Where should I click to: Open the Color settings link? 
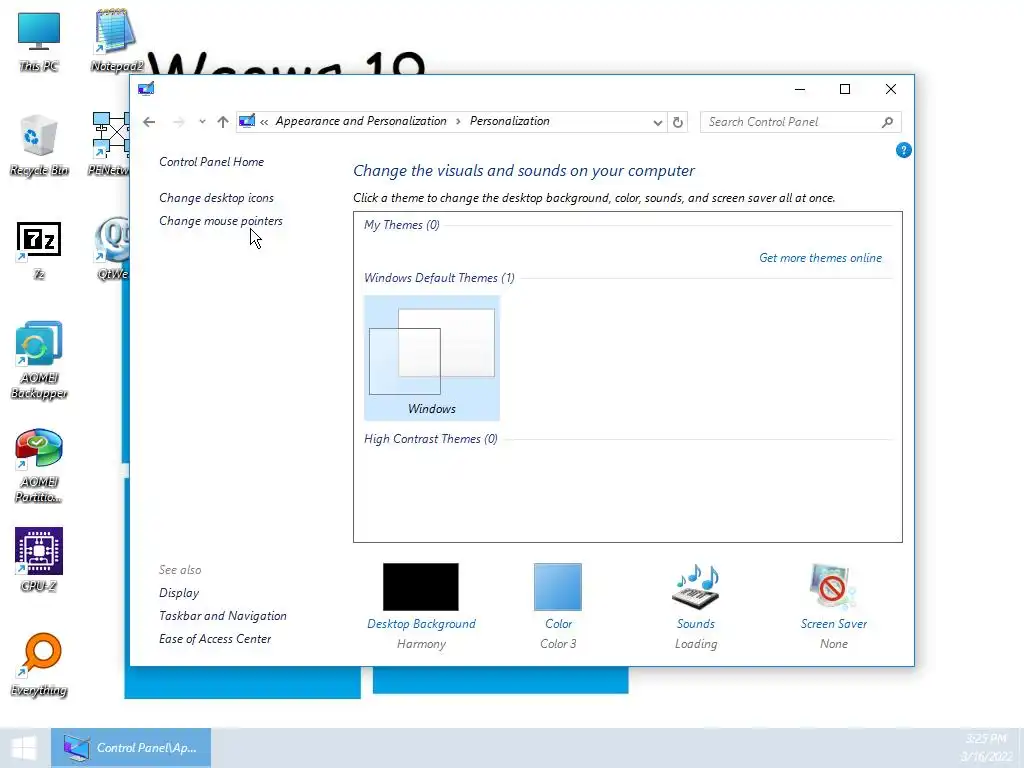(x=558, y=624)
